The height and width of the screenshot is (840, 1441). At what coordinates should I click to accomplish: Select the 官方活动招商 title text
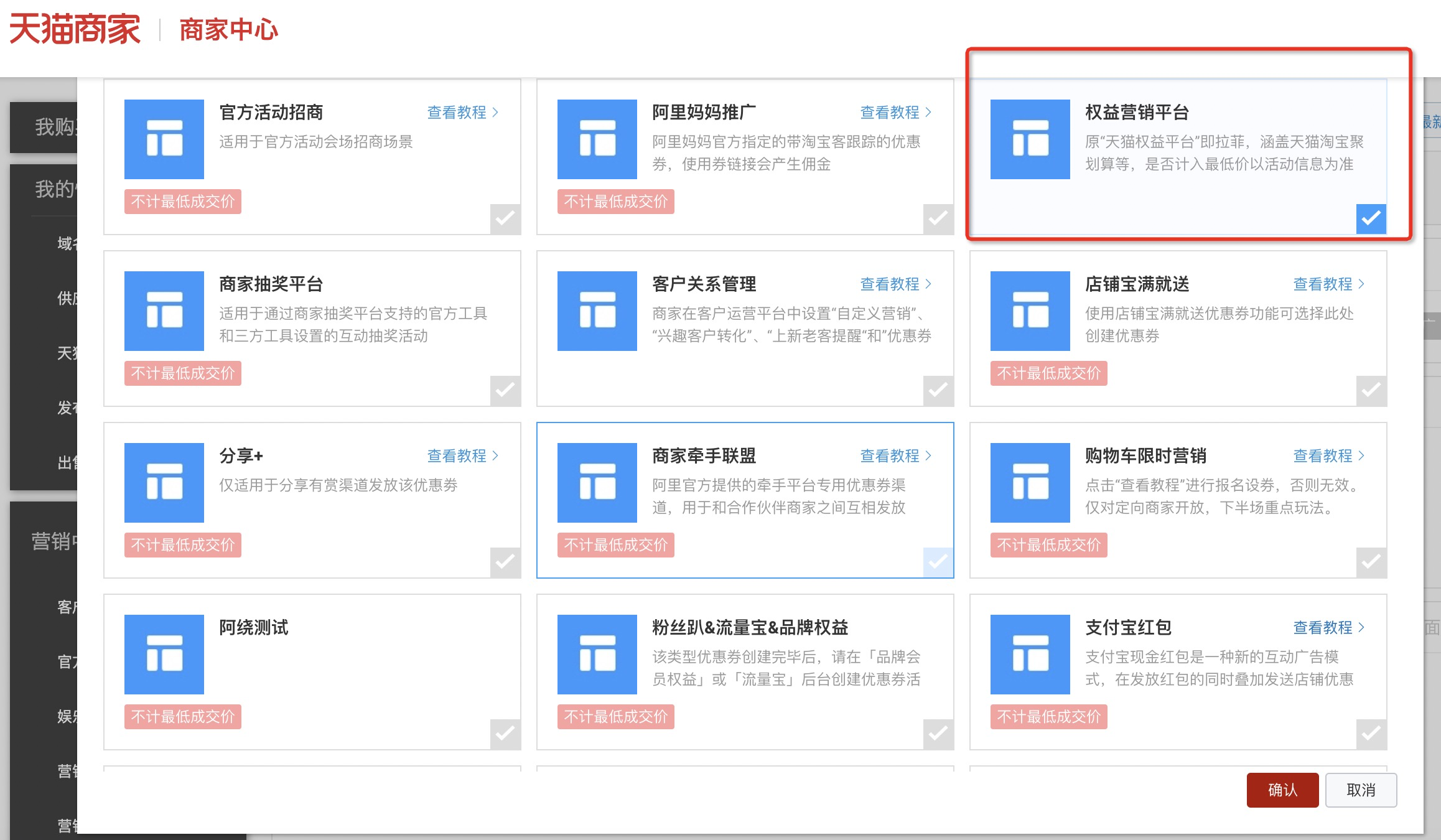point(271,113)
